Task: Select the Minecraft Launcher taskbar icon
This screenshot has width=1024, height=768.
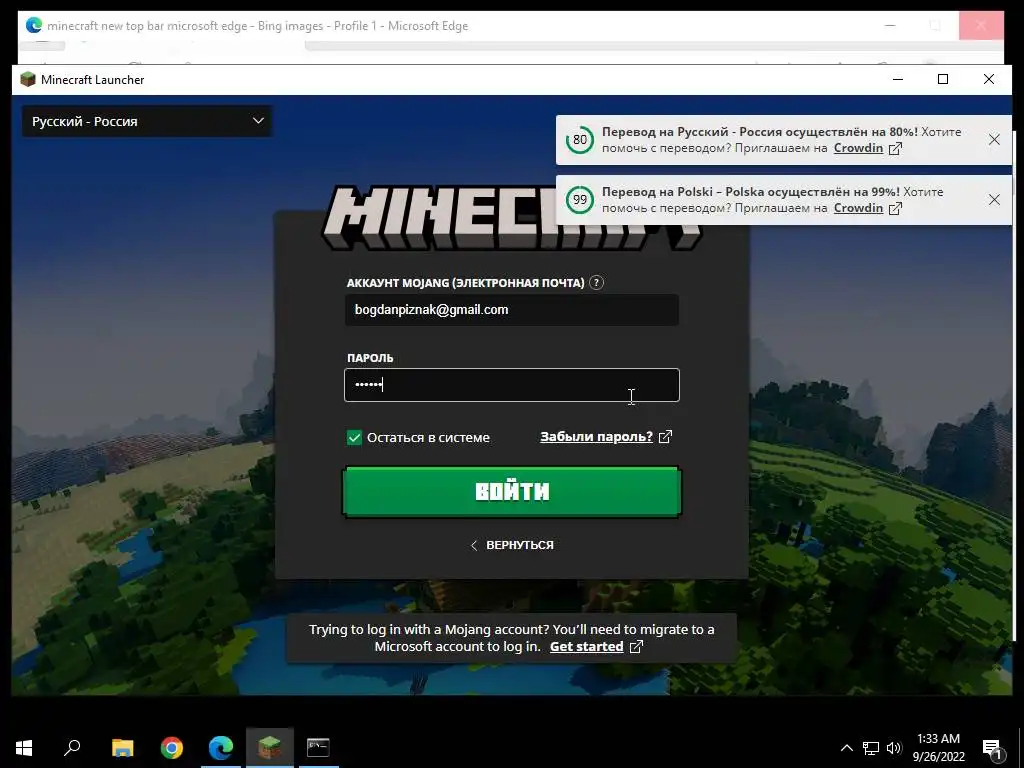Action: click(x=270, y=748)
